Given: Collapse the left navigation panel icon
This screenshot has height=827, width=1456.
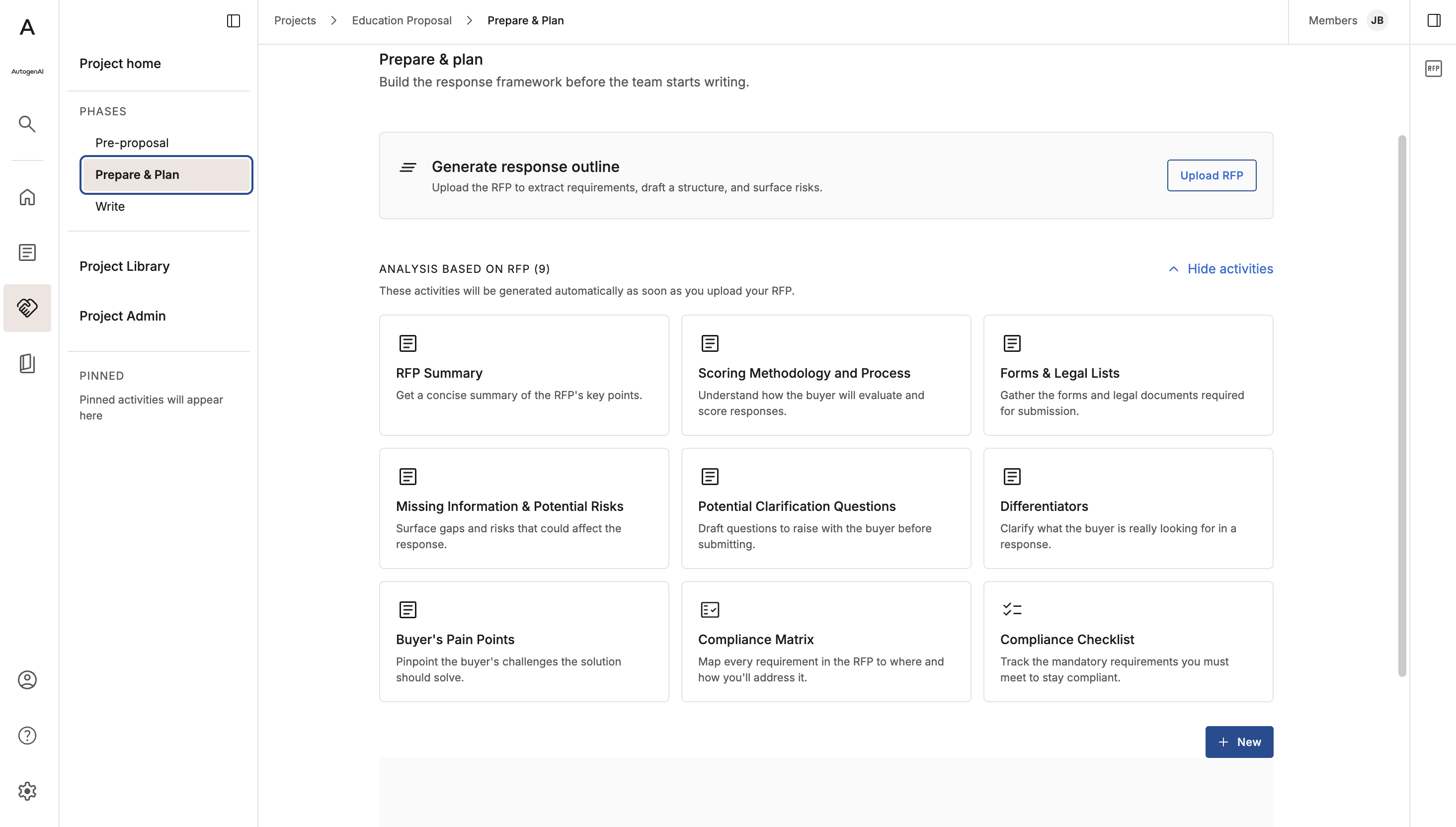Looking at the screenshot, I should pos(234,21).
